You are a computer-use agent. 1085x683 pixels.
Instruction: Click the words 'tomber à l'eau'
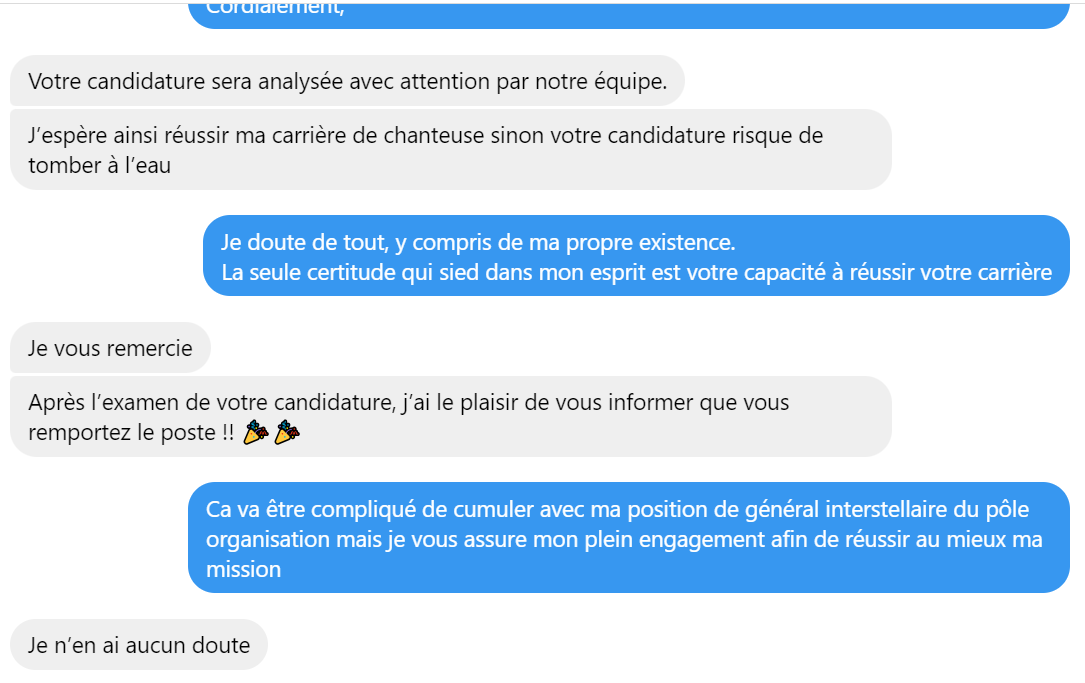pos(100,166)
